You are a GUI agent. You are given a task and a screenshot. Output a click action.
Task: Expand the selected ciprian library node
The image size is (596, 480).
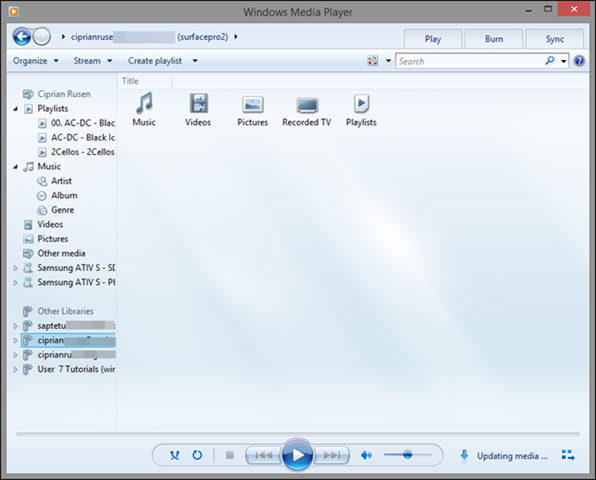(x=15, y=341)
